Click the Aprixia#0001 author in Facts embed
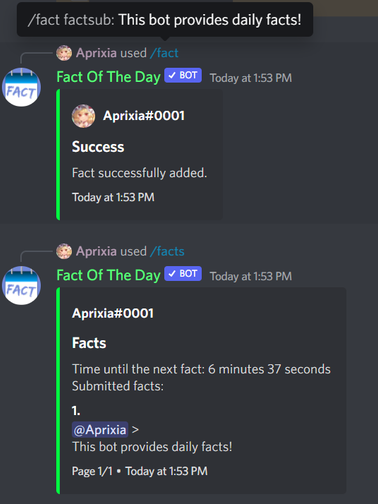Viewport: 378px width, 504px height. tap(113, 313)
